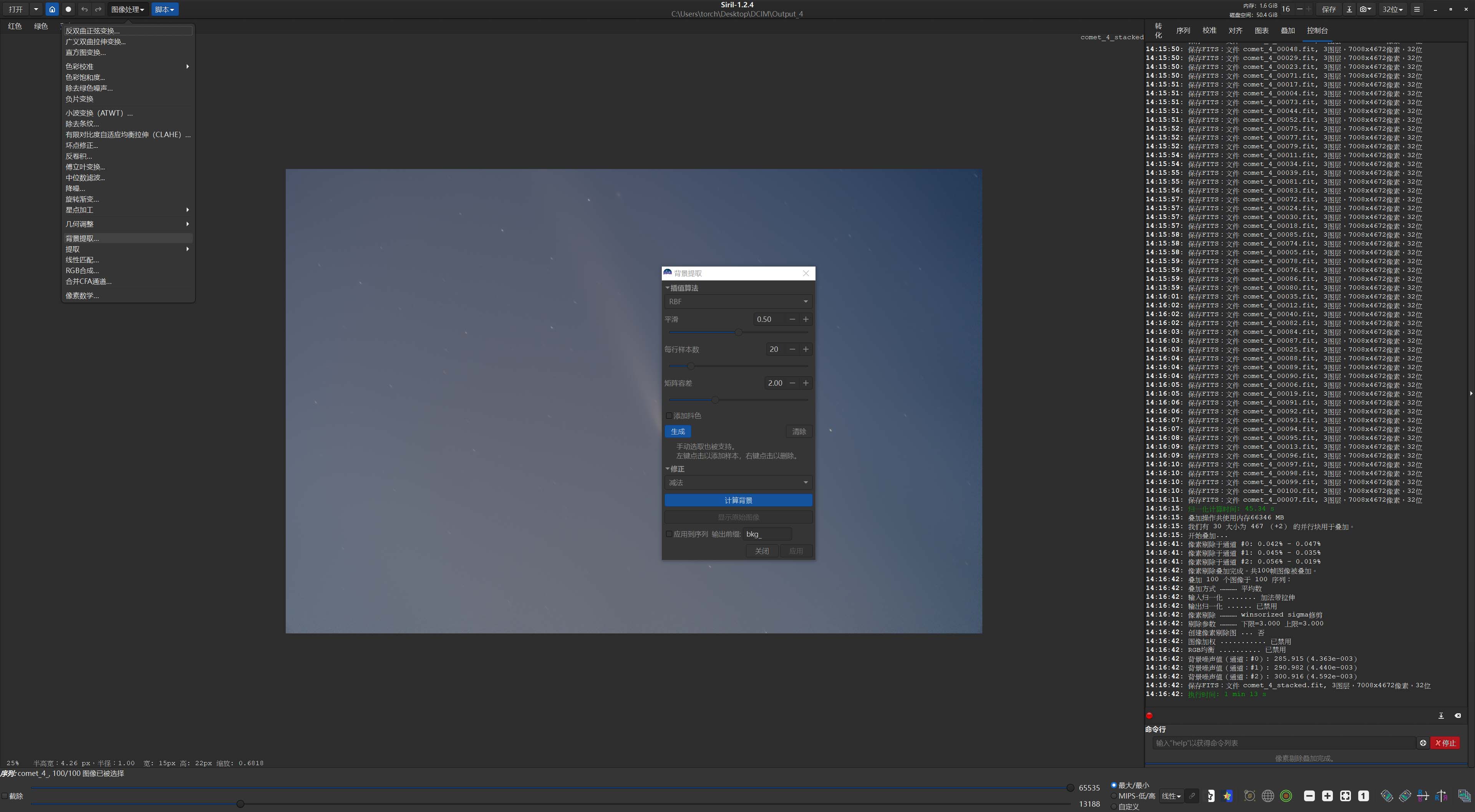
Task: Enable the 添加抖色 dither checkbox
Action: 669,416
